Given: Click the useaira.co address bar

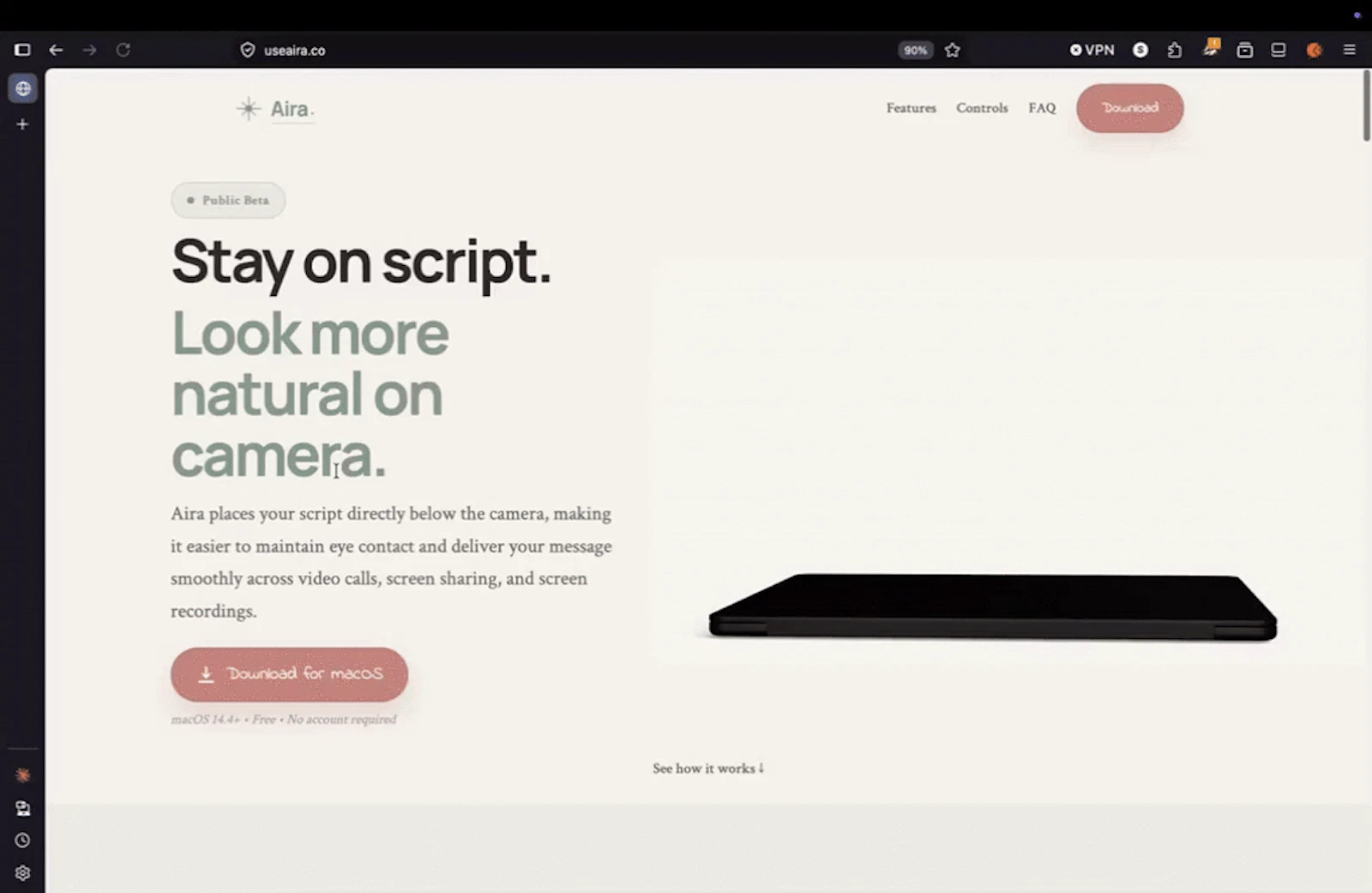Looking at the screenshot, I should click(294, 50).
